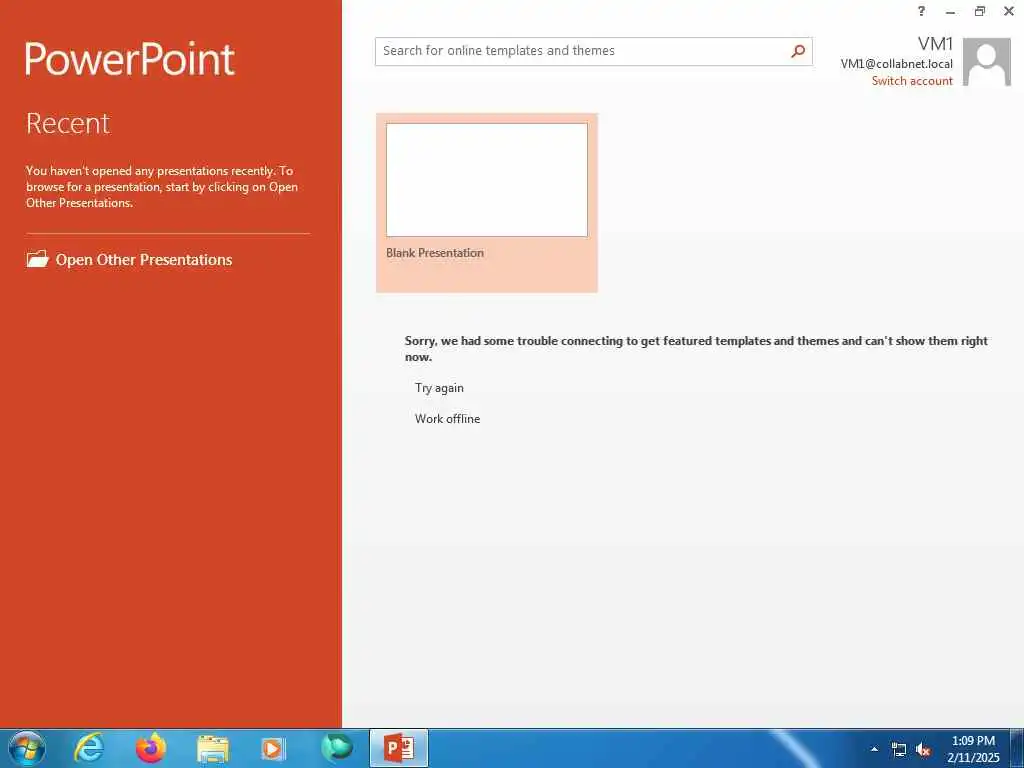Launch Internet Explorer from the taskbar
The width and height of the screenshot is (1024, 768).
(x=89, y=748)
